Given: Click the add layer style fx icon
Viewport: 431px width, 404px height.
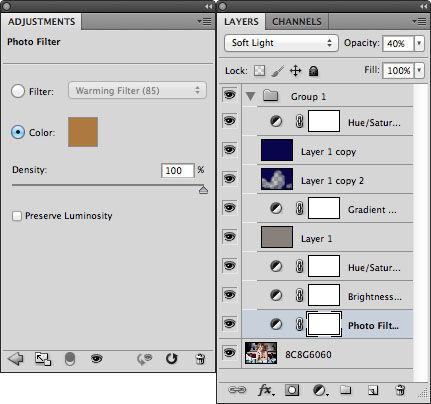Looking at the screenshot, I should click(266, 390).
